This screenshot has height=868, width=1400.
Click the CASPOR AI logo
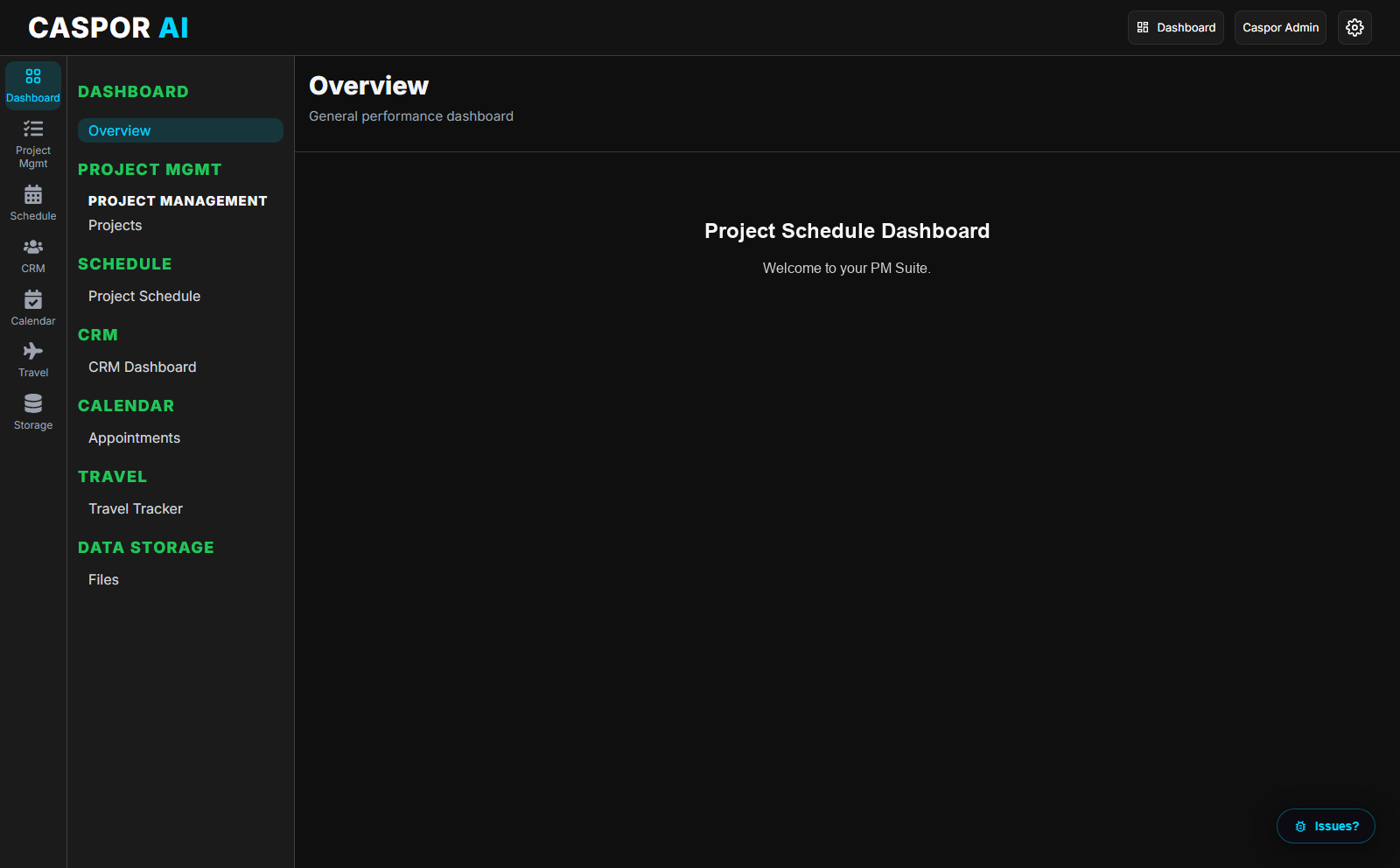[108, 28]
